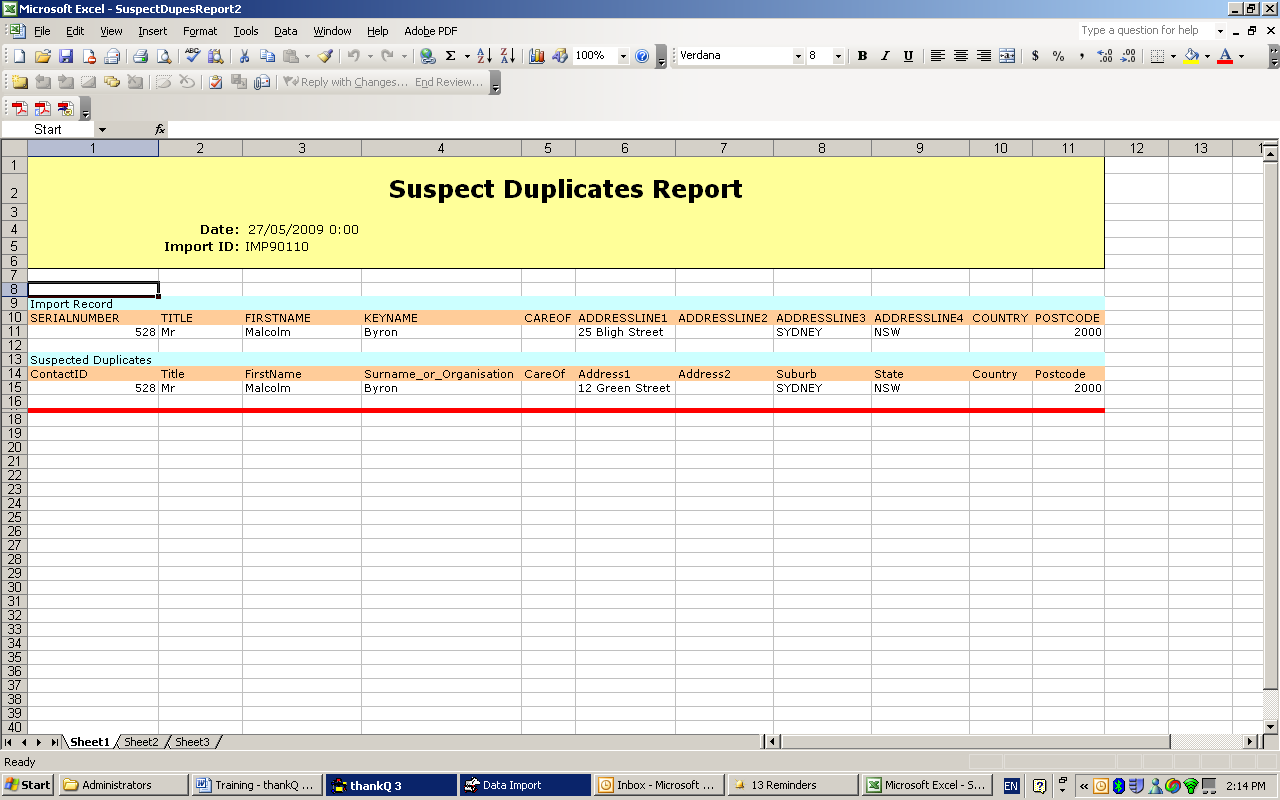The image size is (1280, 800).
Task: Toggle Underline formatting
Action: click(x=908, y=56)
